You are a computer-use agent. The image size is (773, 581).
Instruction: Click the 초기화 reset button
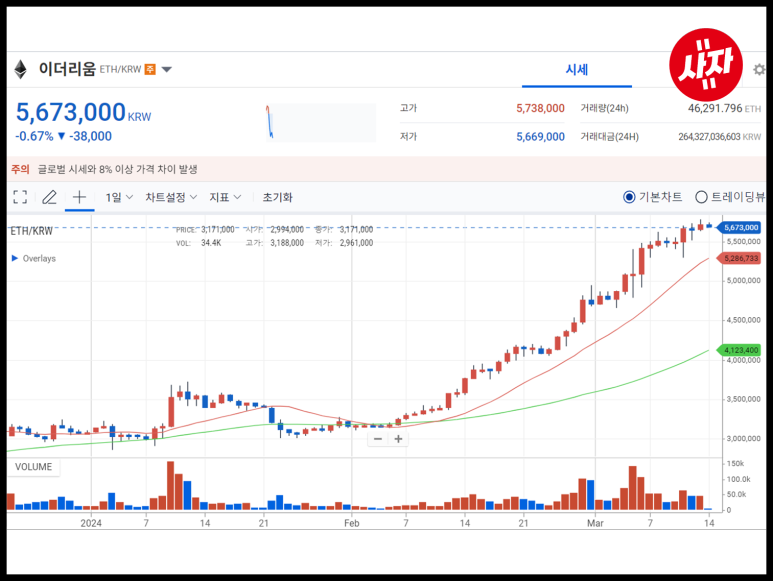click(278, 197)
